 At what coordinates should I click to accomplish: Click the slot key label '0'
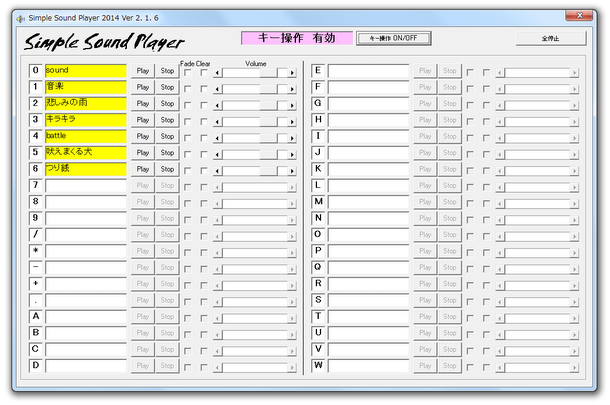click(x=35, y=71)
